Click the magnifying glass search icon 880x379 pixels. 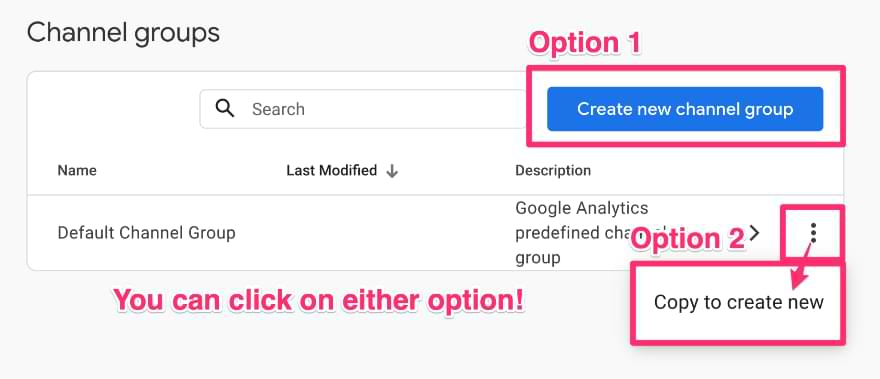tap(225, 108)
